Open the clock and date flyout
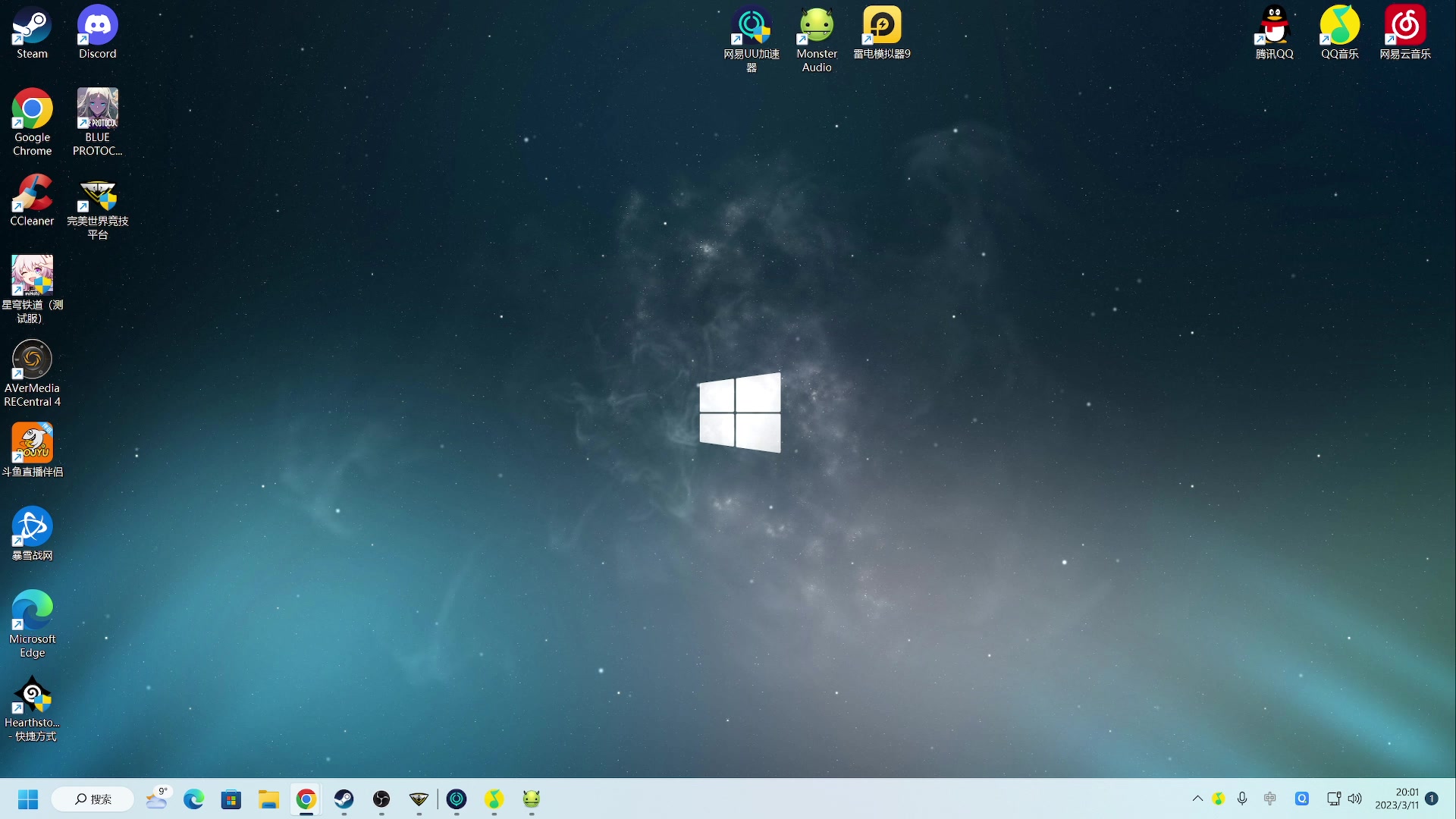The width and height of the screenshot is (1456, 819). pos(1397,799)
